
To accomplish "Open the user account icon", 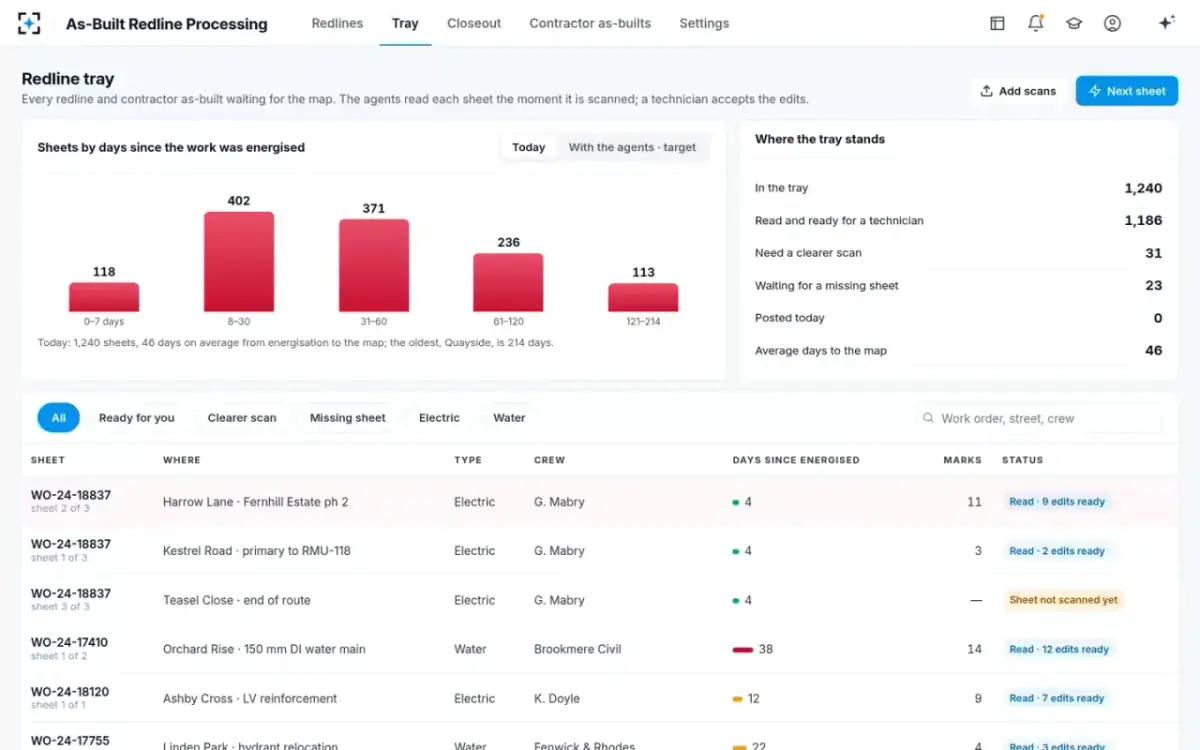I will click(x=1112, y=23).
